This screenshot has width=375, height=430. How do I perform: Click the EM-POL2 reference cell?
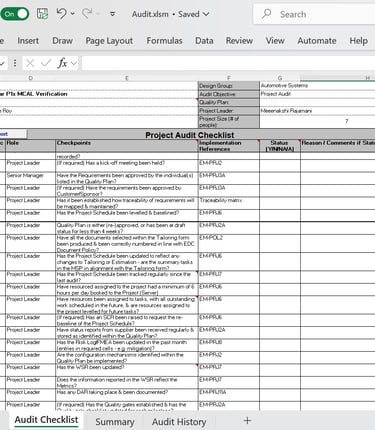229,243
